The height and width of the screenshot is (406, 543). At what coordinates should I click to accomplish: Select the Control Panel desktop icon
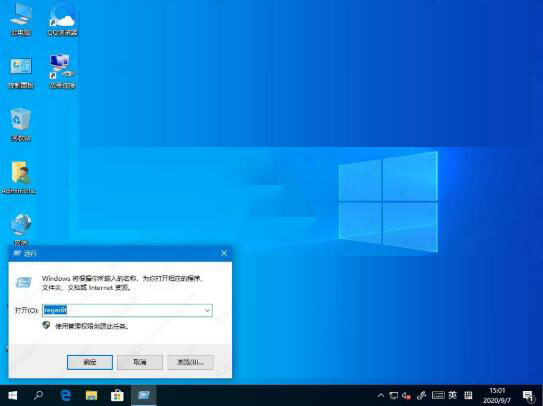[21, 72]
